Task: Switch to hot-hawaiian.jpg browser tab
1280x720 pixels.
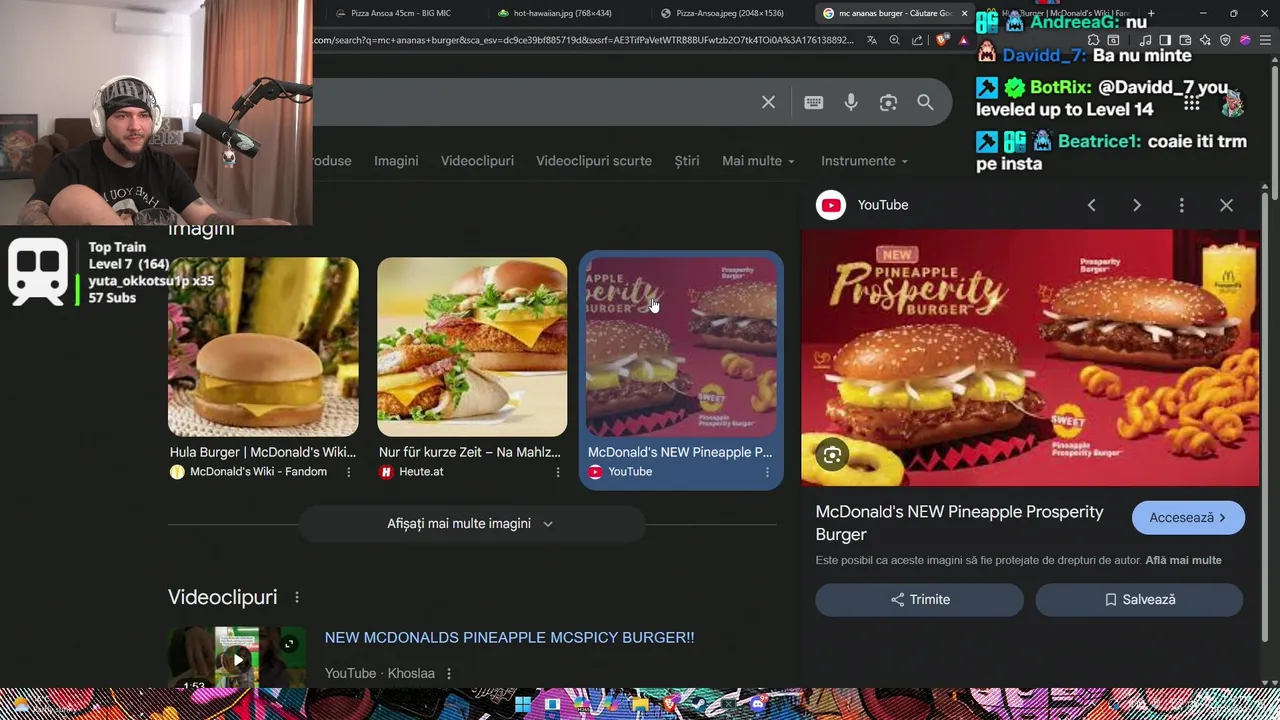Action: [562, 13]
